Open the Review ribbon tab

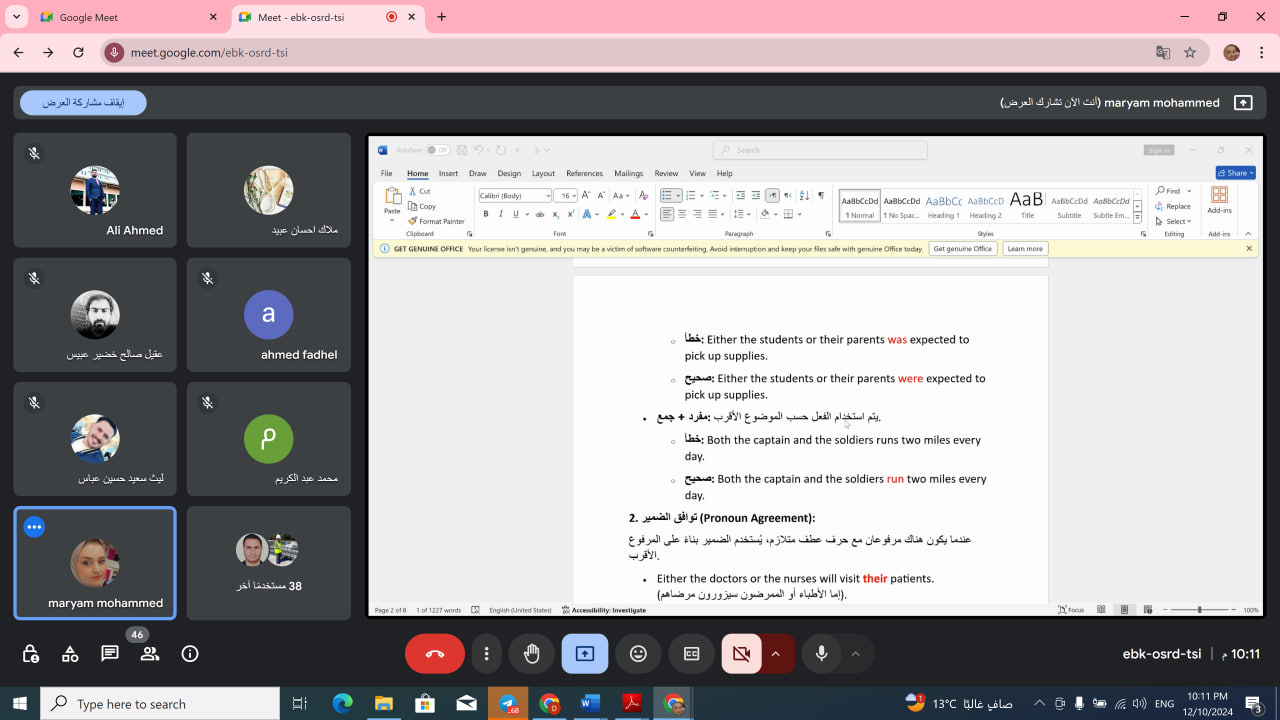click(x=666, y=173)
